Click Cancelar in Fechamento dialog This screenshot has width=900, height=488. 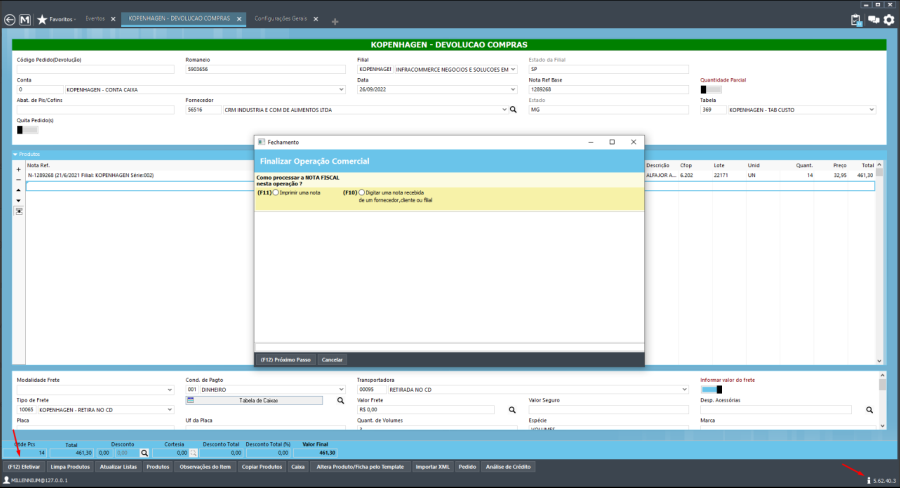point(332,360)
